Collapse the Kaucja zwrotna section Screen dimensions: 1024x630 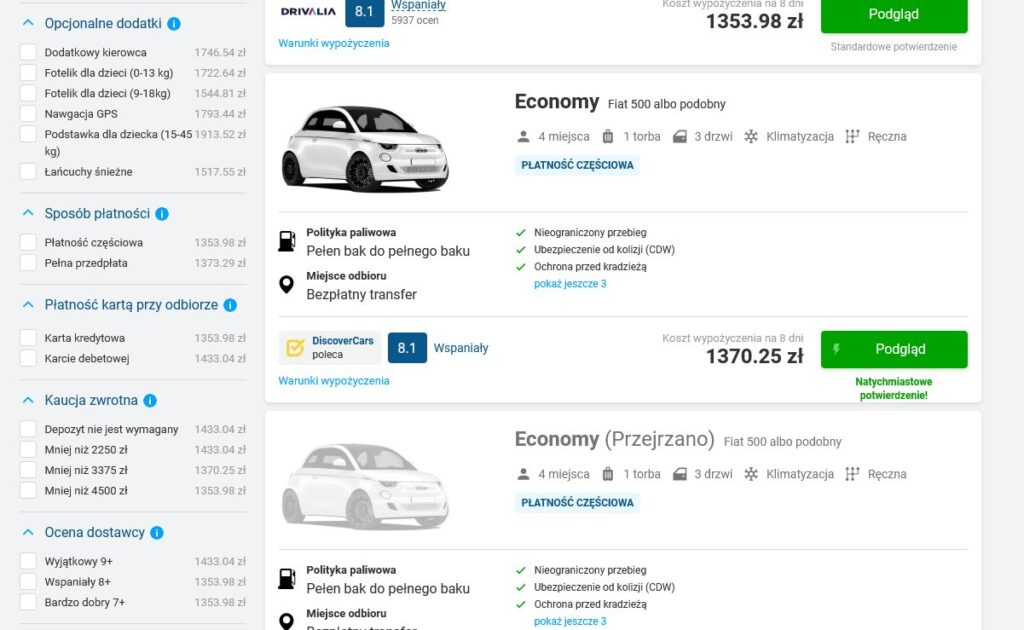click(x=28, y=400)
